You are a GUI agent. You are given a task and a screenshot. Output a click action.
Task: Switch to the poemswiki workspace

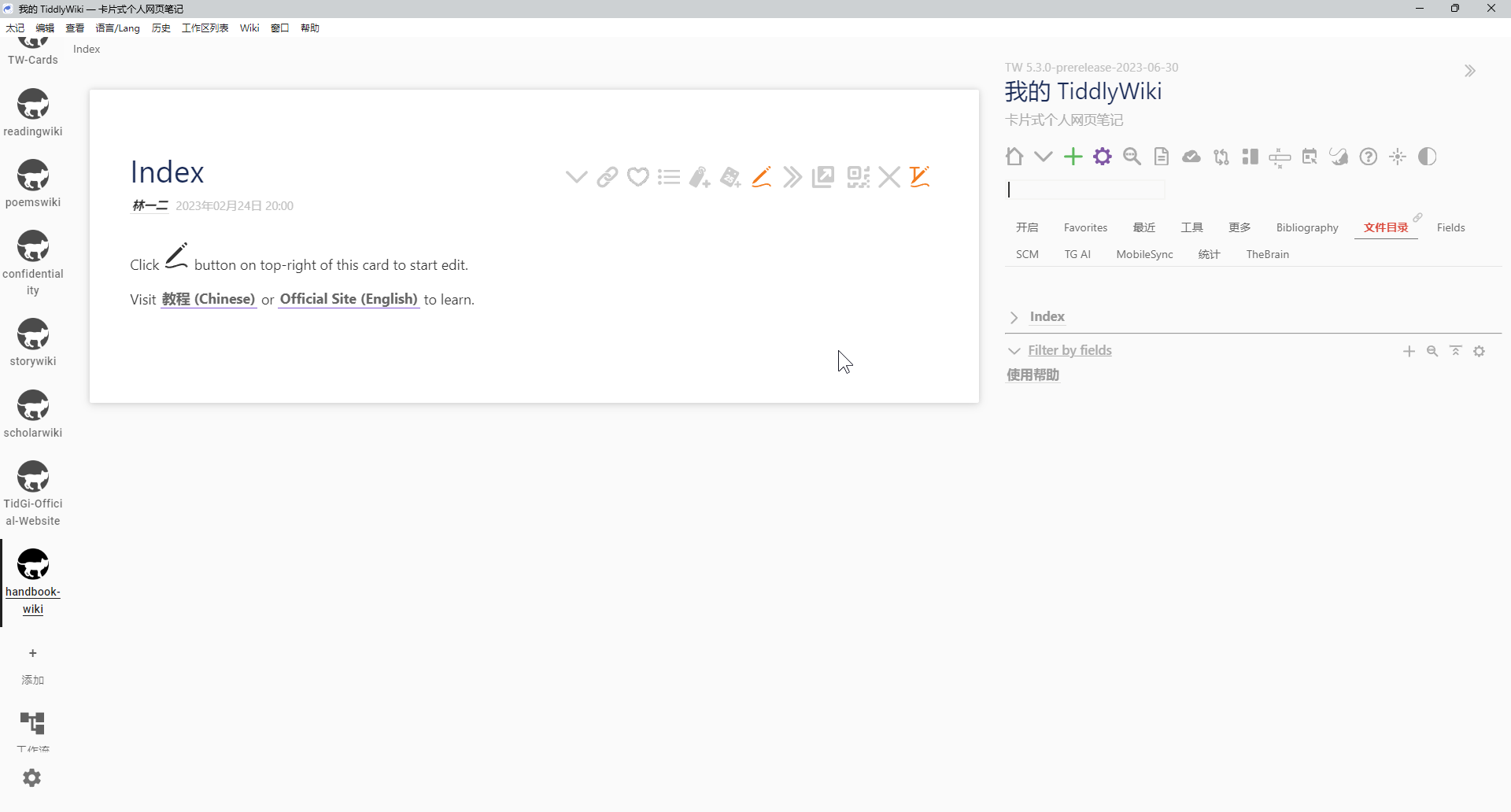point(33,175)
